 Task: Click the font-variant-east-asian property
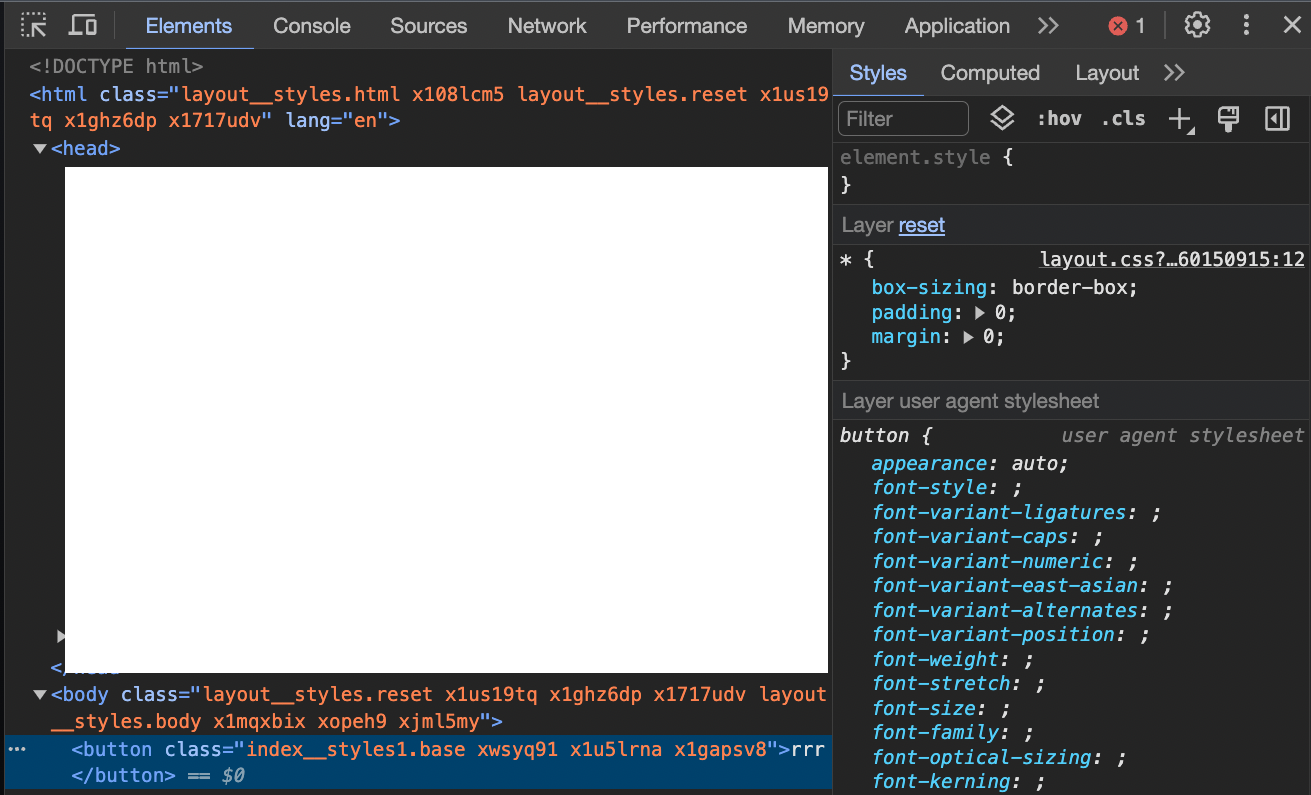tap(1005, 586)
